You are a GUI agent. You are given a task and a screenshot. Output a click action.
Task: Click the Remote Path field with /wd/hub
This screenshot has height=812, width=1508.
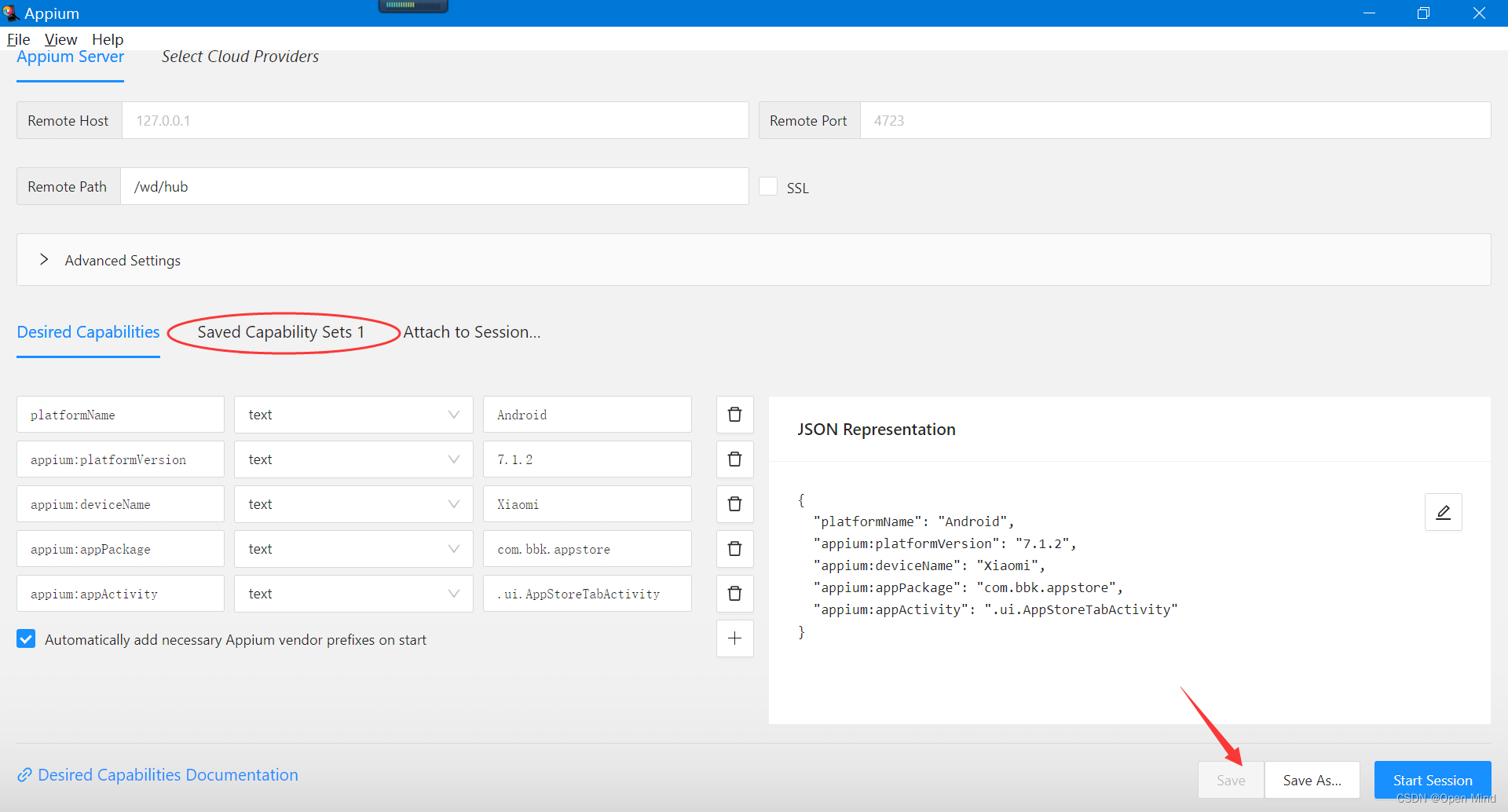(434, 186)
